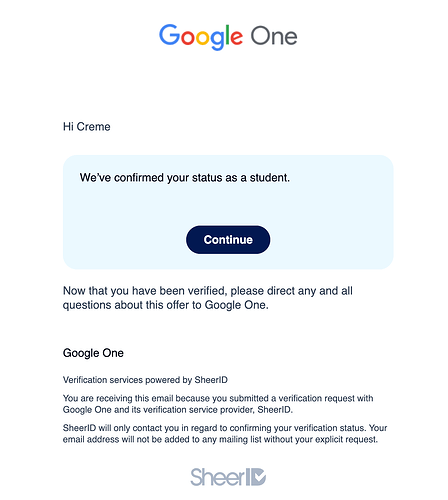Click the Continue button
Screen dimensions: 448x500
coord(228,240)
